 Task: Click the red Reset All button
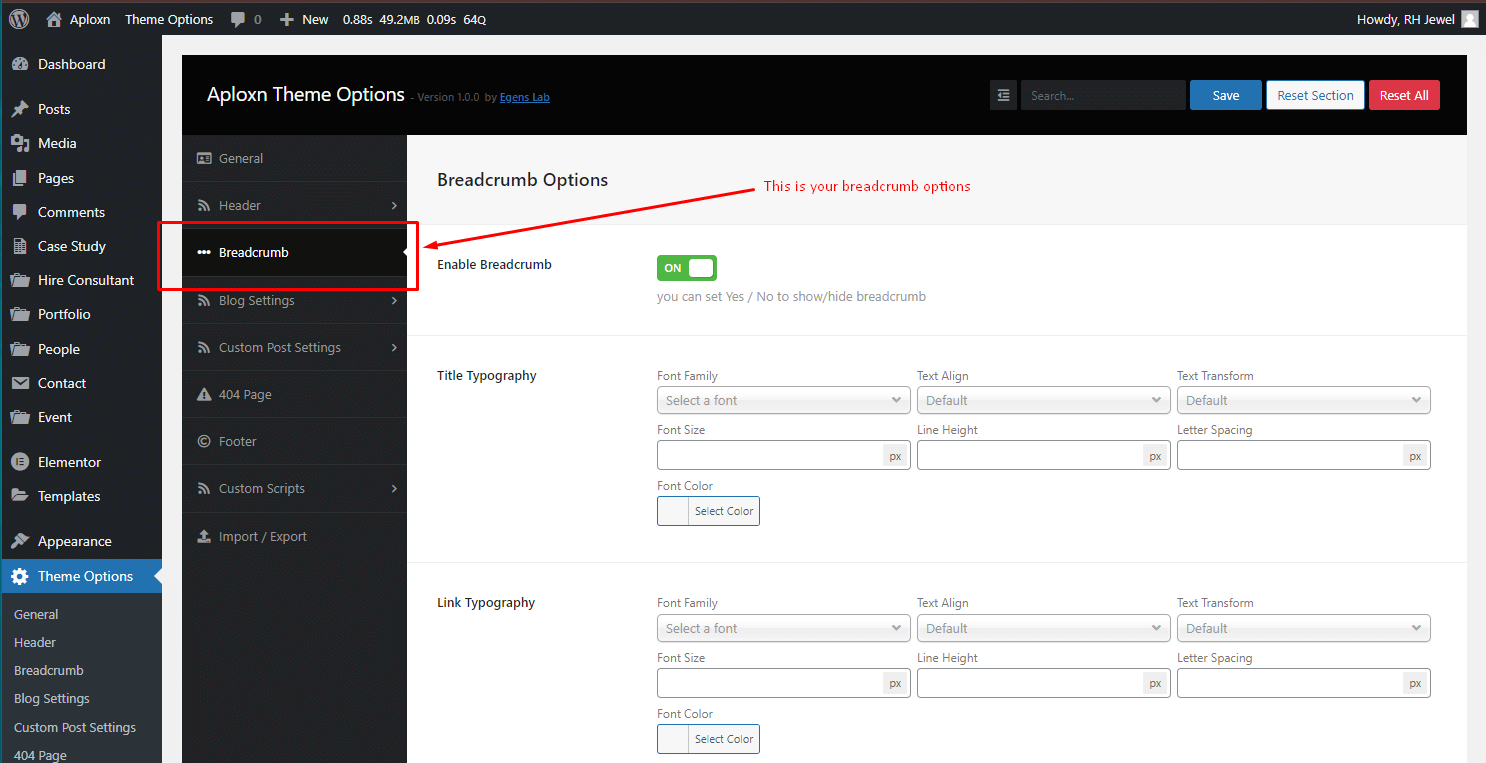pos(1404,95)
